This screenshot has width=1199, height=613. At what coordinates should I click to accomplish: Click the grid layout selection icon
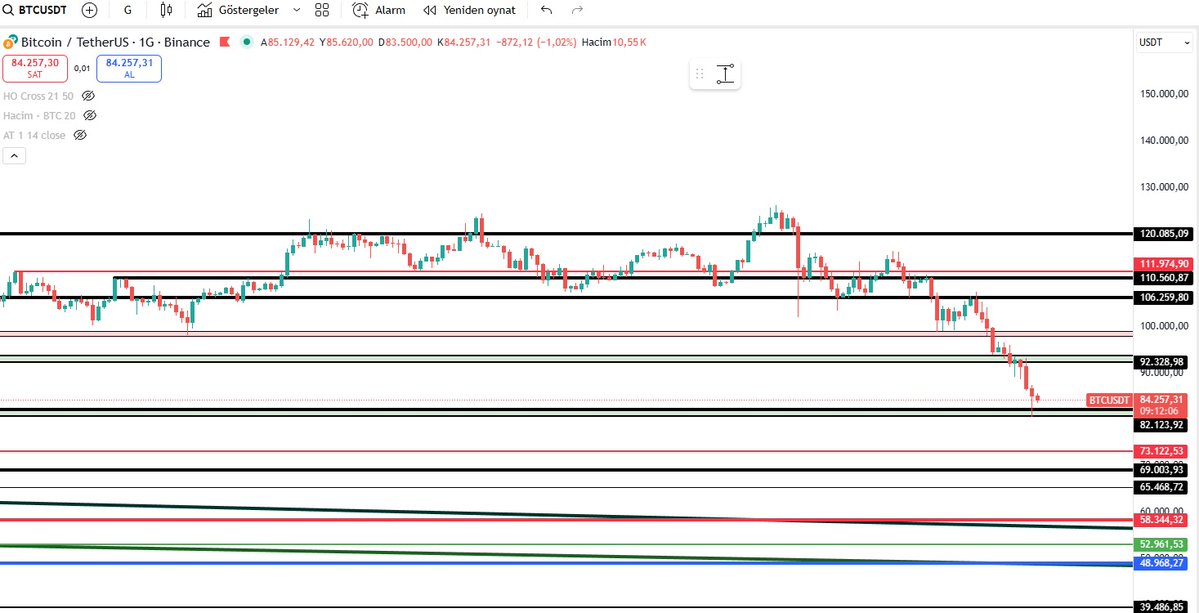[x=321, y=10]
